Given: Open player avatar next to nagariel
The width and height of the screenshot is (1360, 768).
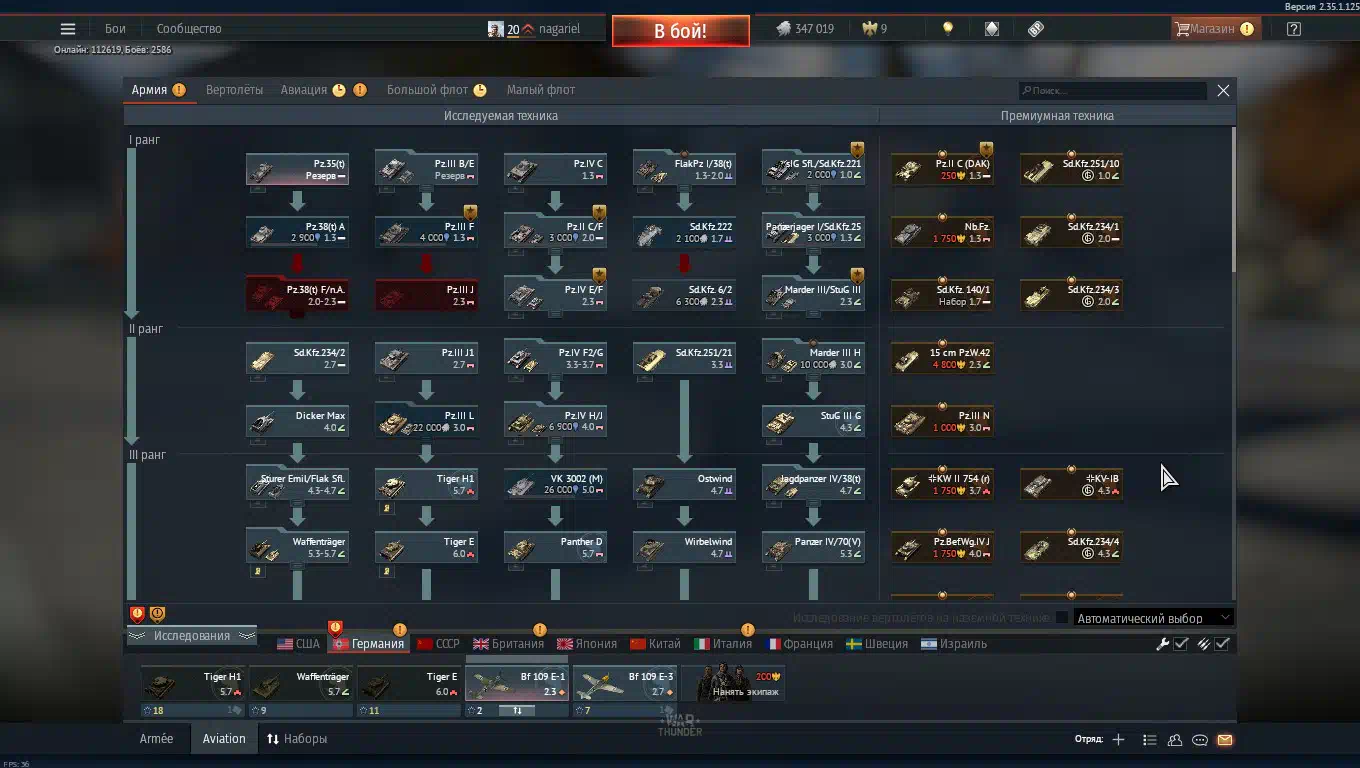Looking at the screenshot, I should 495,29.
